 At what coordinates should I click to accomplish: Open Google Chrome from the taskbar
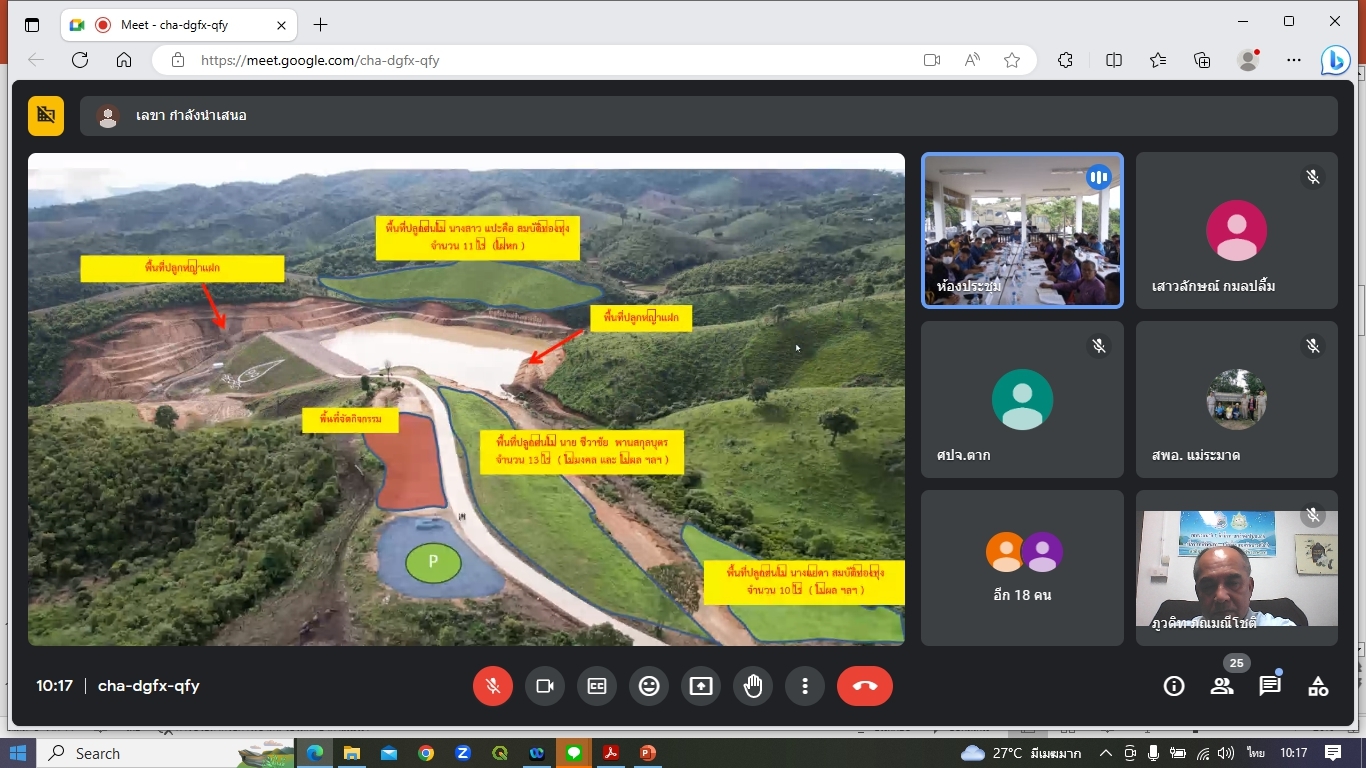click(x=426, y=753)
